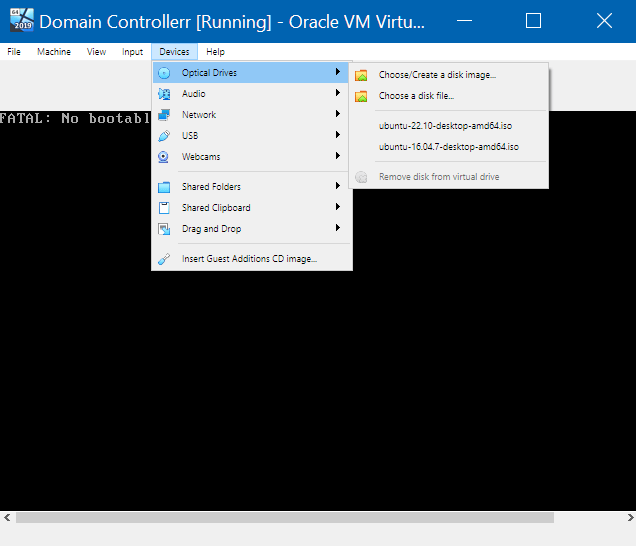The width and height of the screenshot is (636, 546).
Task: Select the Shared Folders menu entry
Action: 252,187
